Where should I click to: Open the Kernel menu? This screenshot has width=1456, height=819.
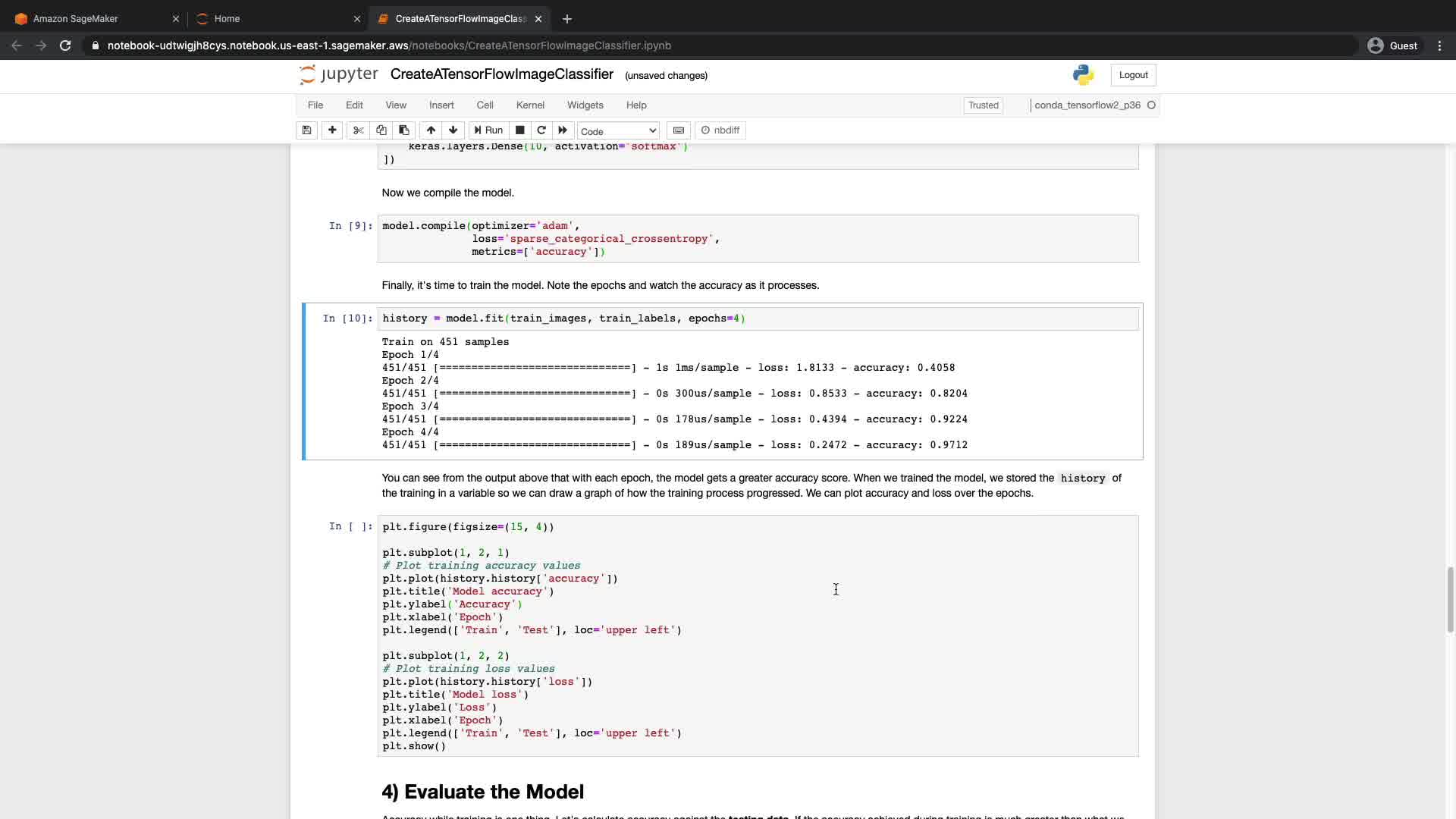pos(530,105)
